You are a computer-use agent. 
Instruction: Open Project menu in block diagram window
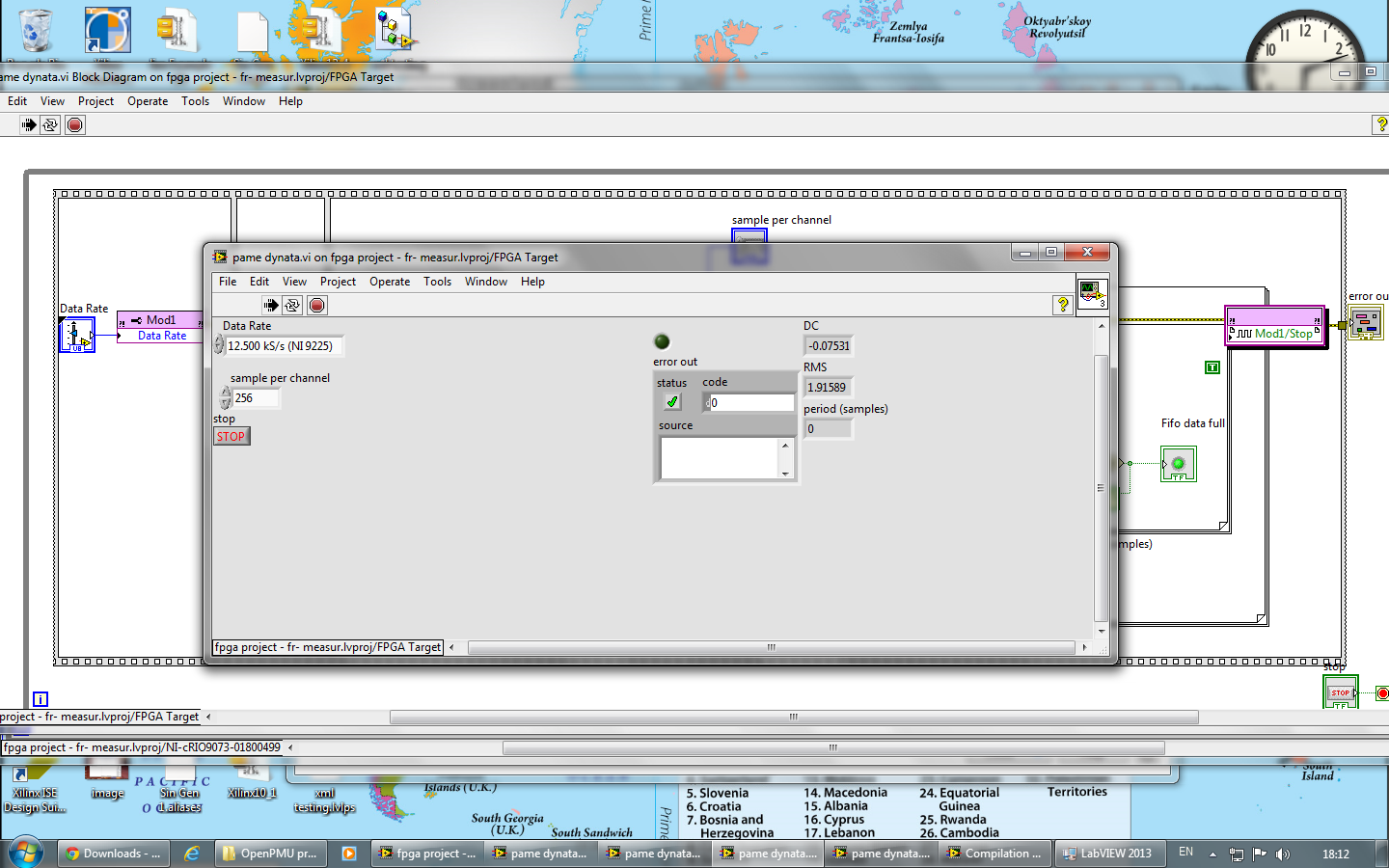[x=95, y=101]
